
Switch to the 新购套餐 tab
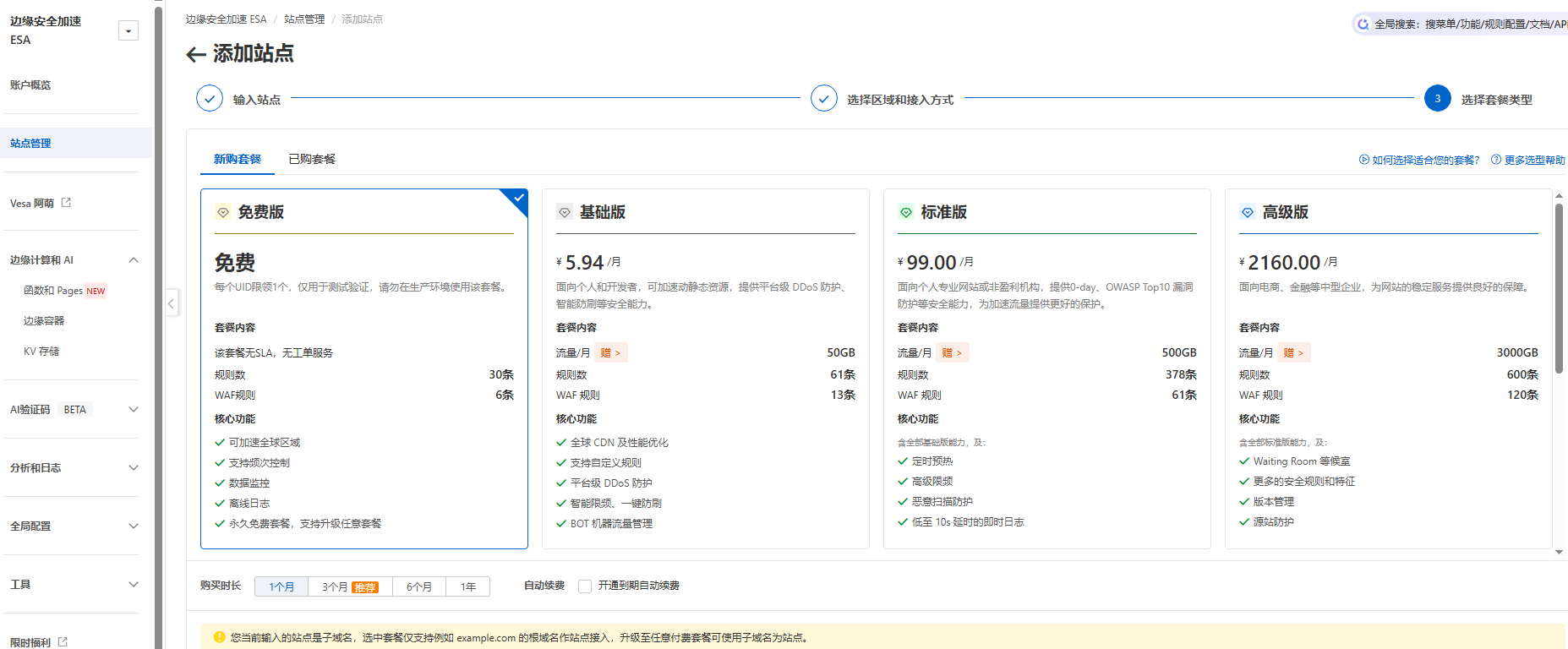[238, 160]
